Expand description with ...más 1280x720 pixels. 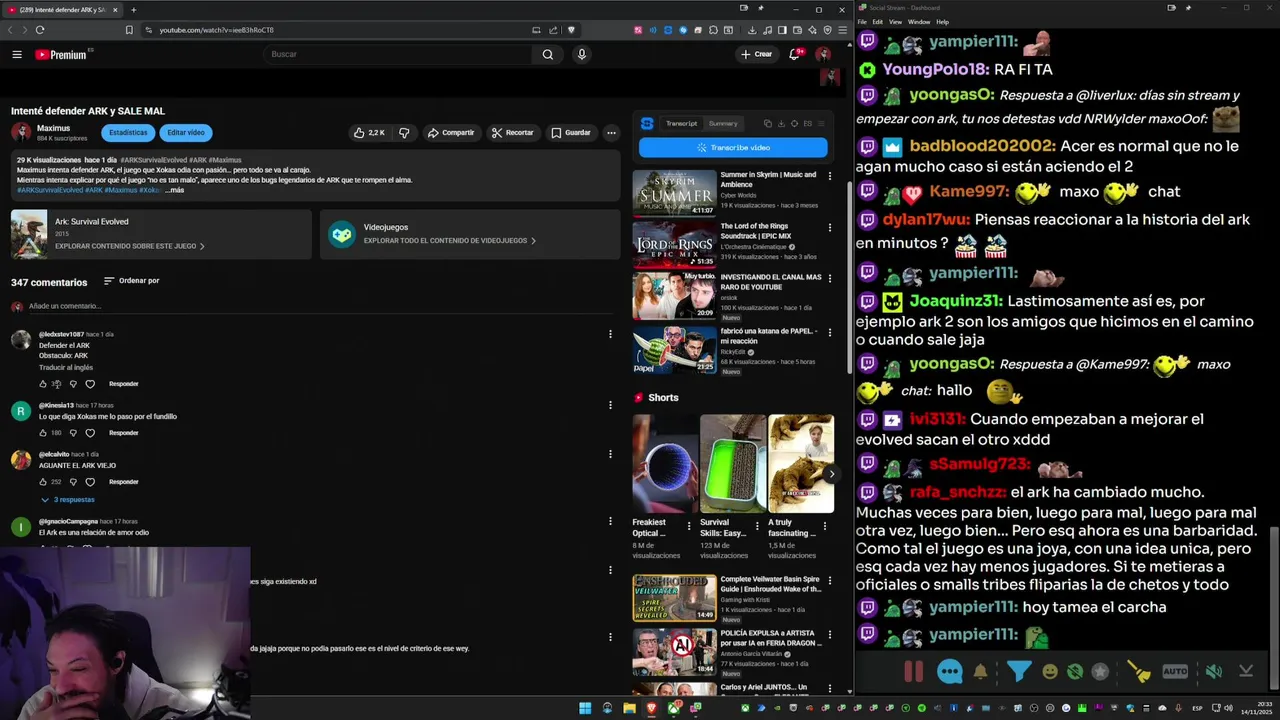[x=175, y=190]
